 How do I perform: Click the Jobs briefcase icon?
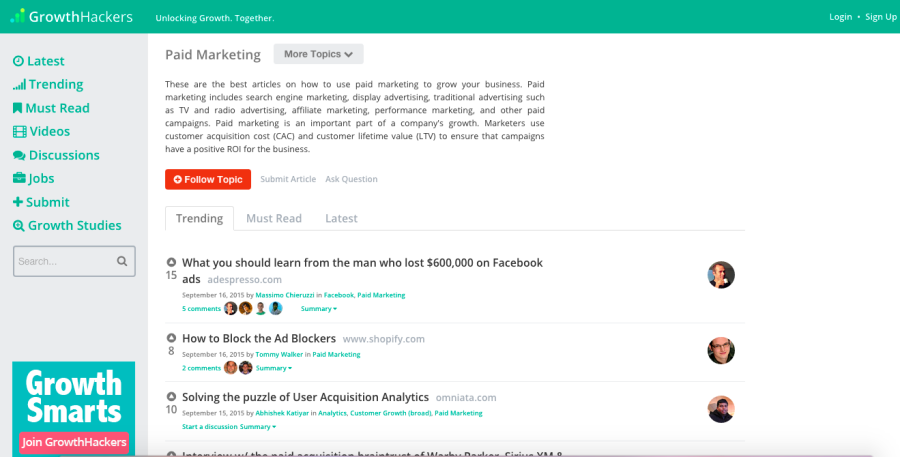pos(19,178)
